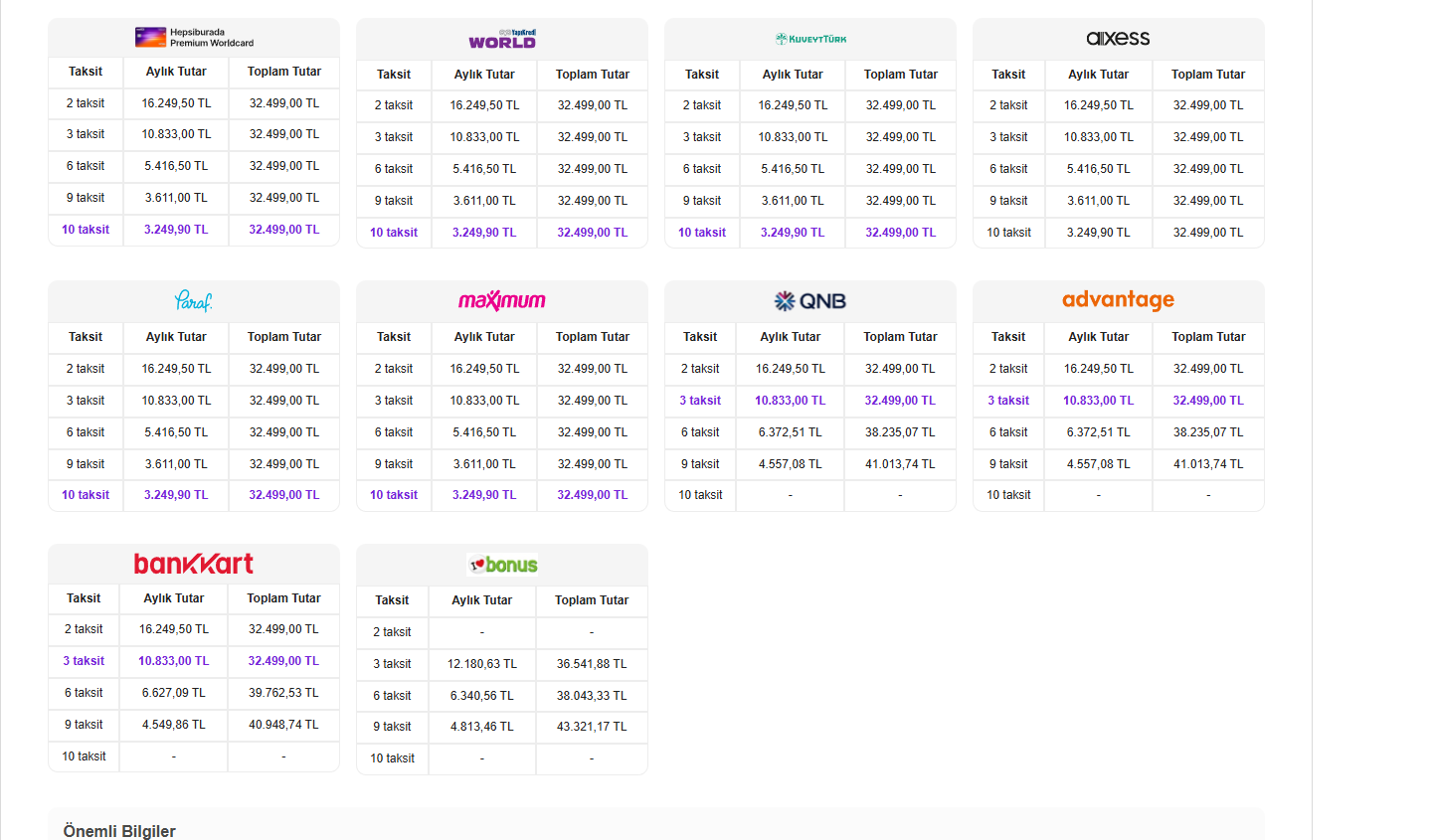Click the Bankkart logo
Screen dimensions: 1432x840
[x=194, y=564]
